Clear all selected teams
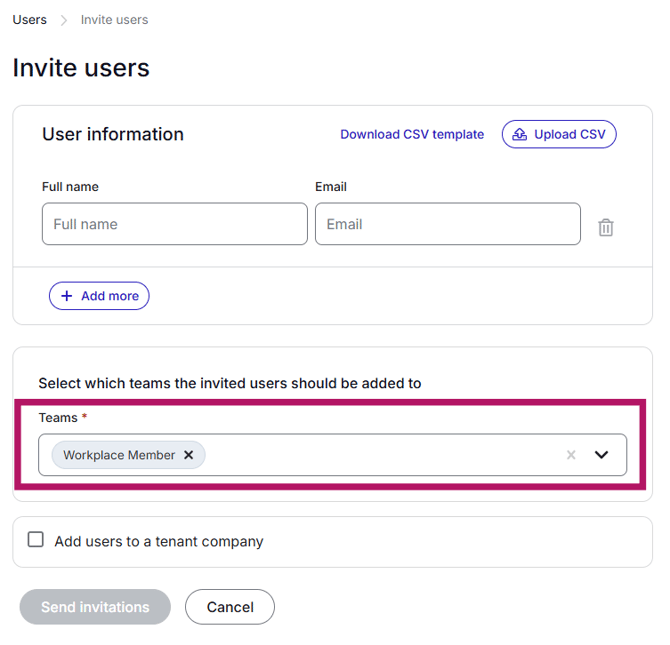Image resolution: width=670 pixels, height=645 pixels. 571,455
